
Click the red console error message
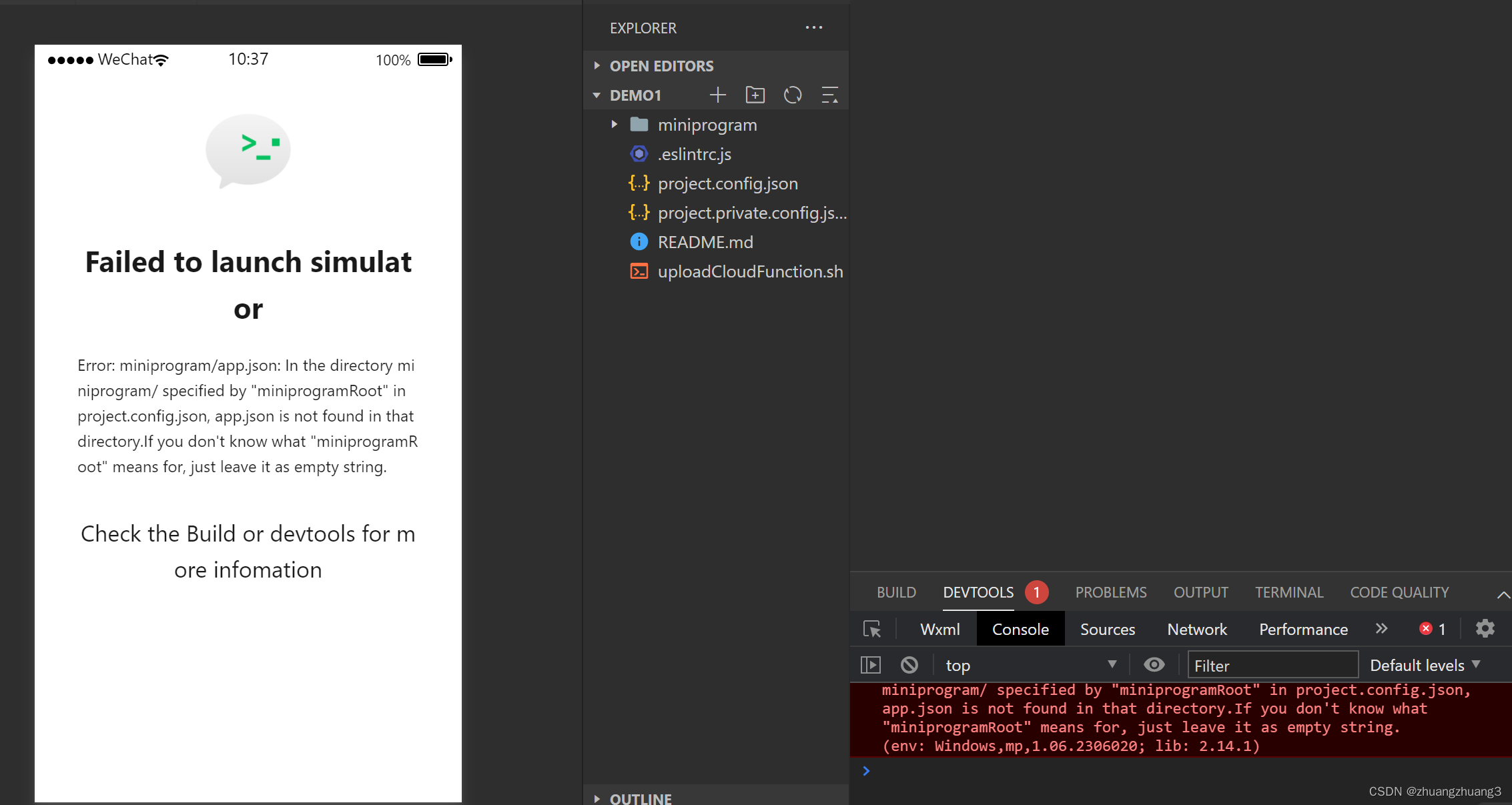[1181, 718]
